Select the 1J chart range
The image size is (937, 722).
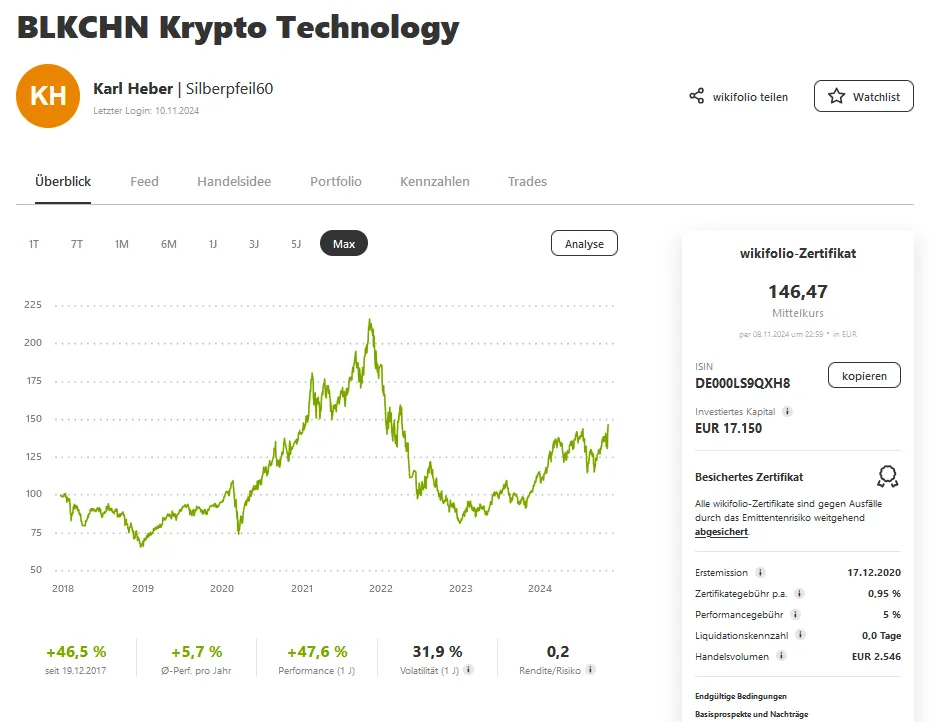[x=213, y=244]
